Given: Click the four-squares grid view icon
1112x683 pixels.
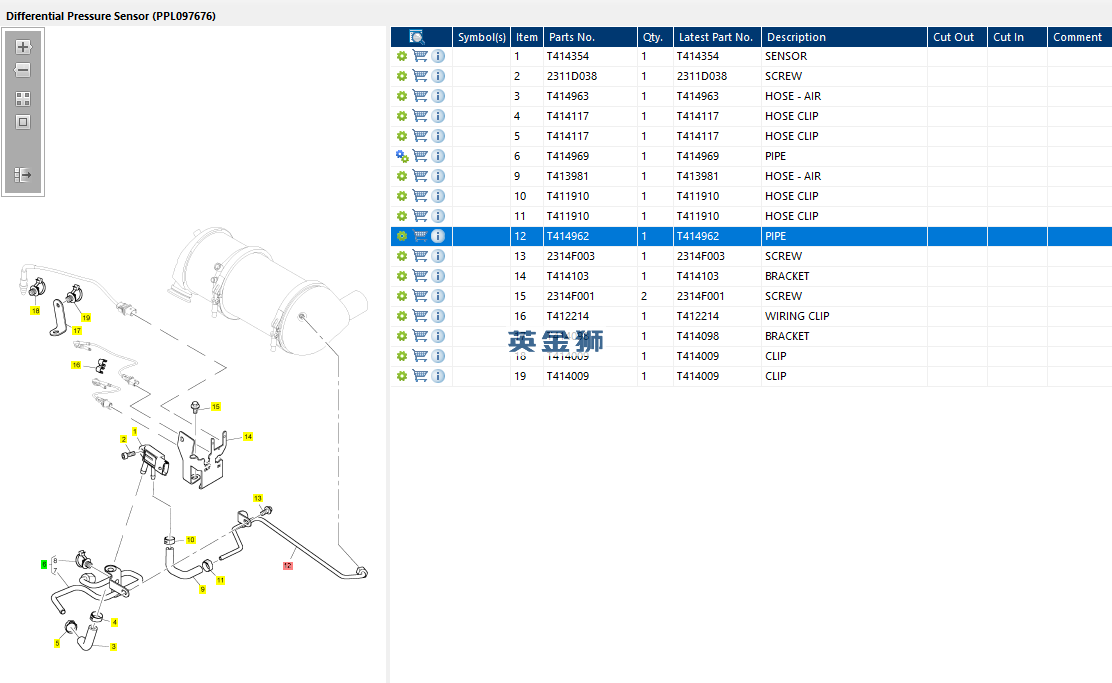Looking at the screenshot, I should [x=23, y=99].
